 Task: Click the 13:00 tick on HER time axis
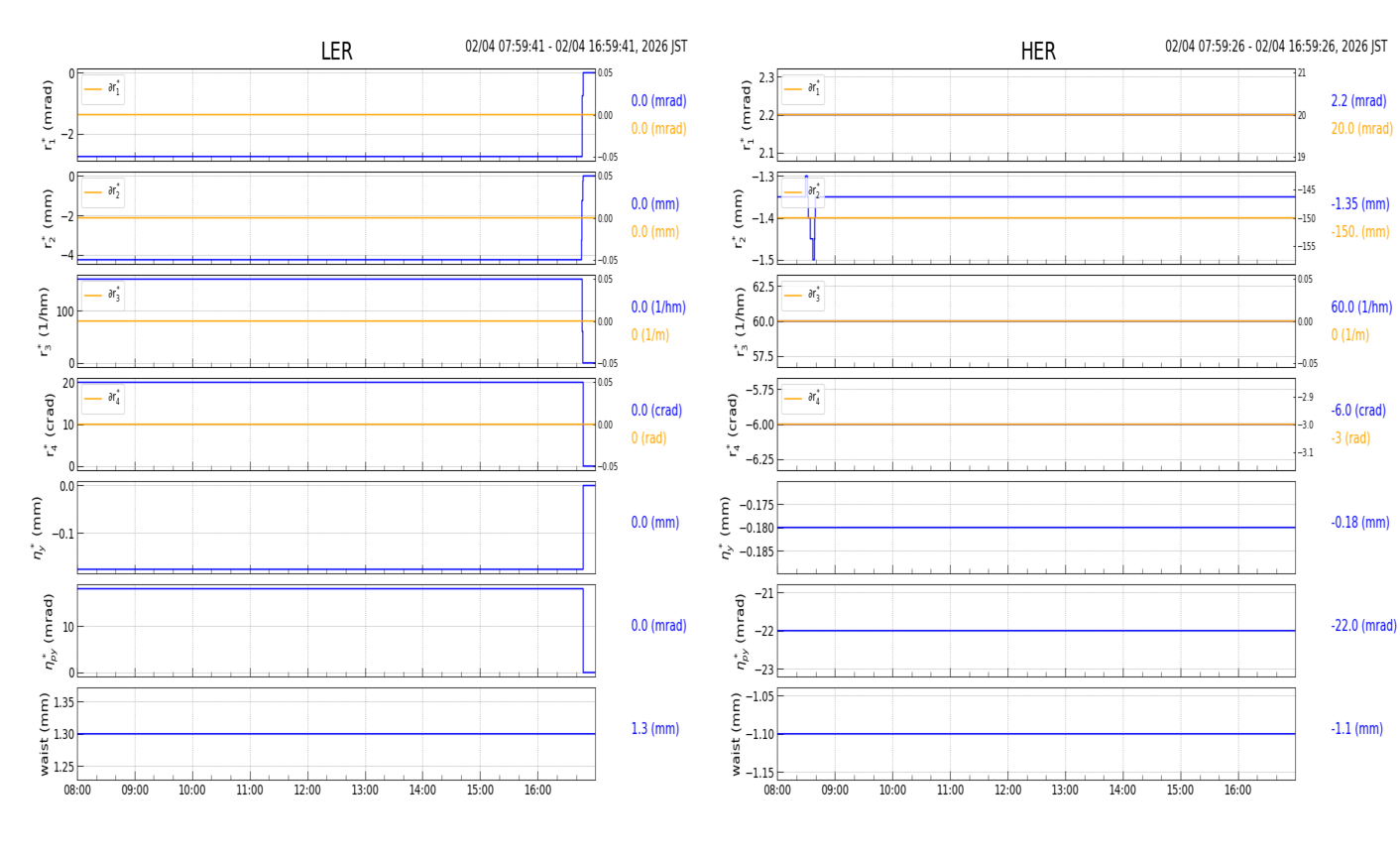coord(1065,791)
